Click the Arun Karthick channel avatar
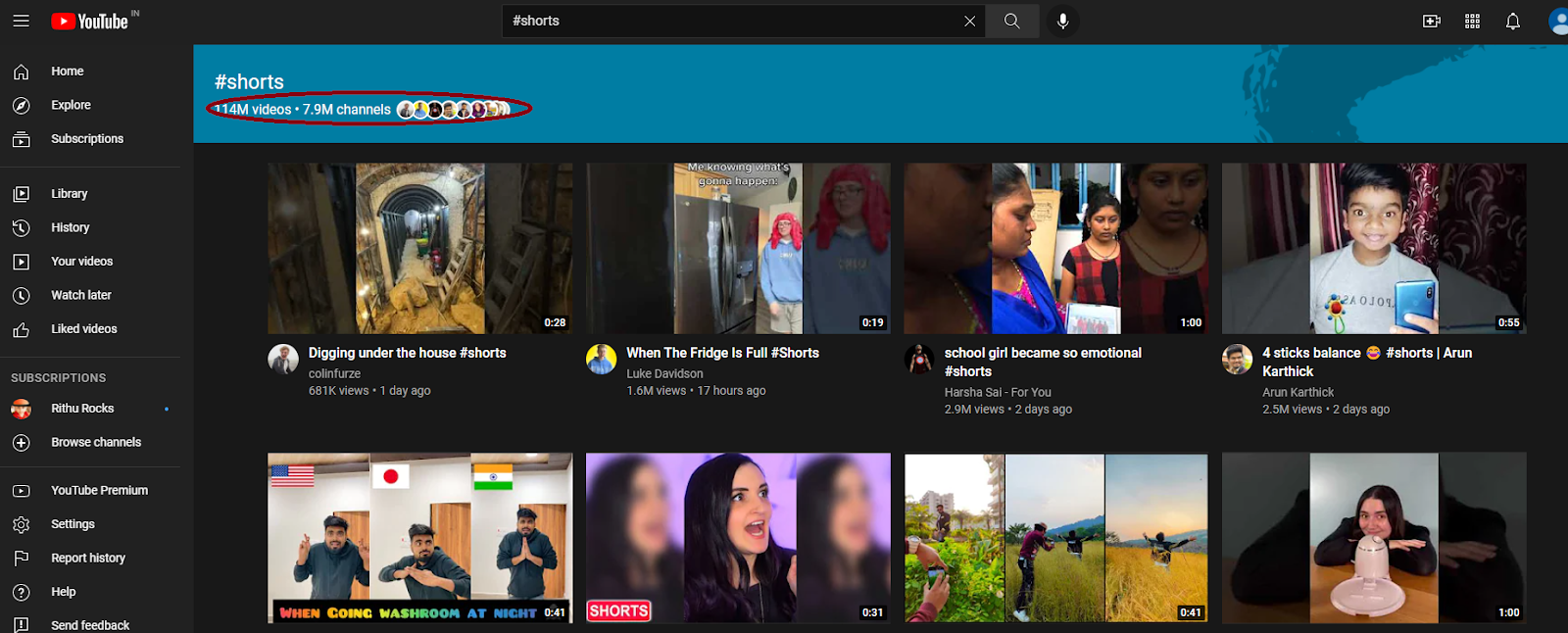This screenshot has height=633, width=1568. pos(1237,359)
